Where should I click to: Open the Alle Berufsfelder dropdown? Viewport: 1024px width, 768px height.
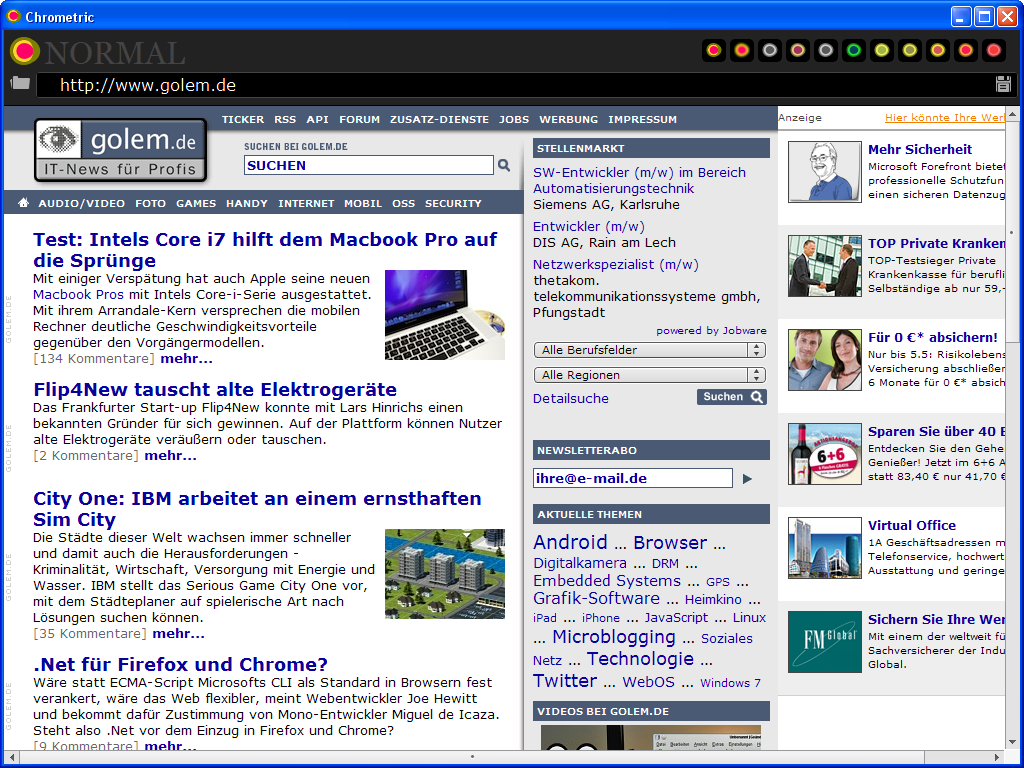point(650,350)
